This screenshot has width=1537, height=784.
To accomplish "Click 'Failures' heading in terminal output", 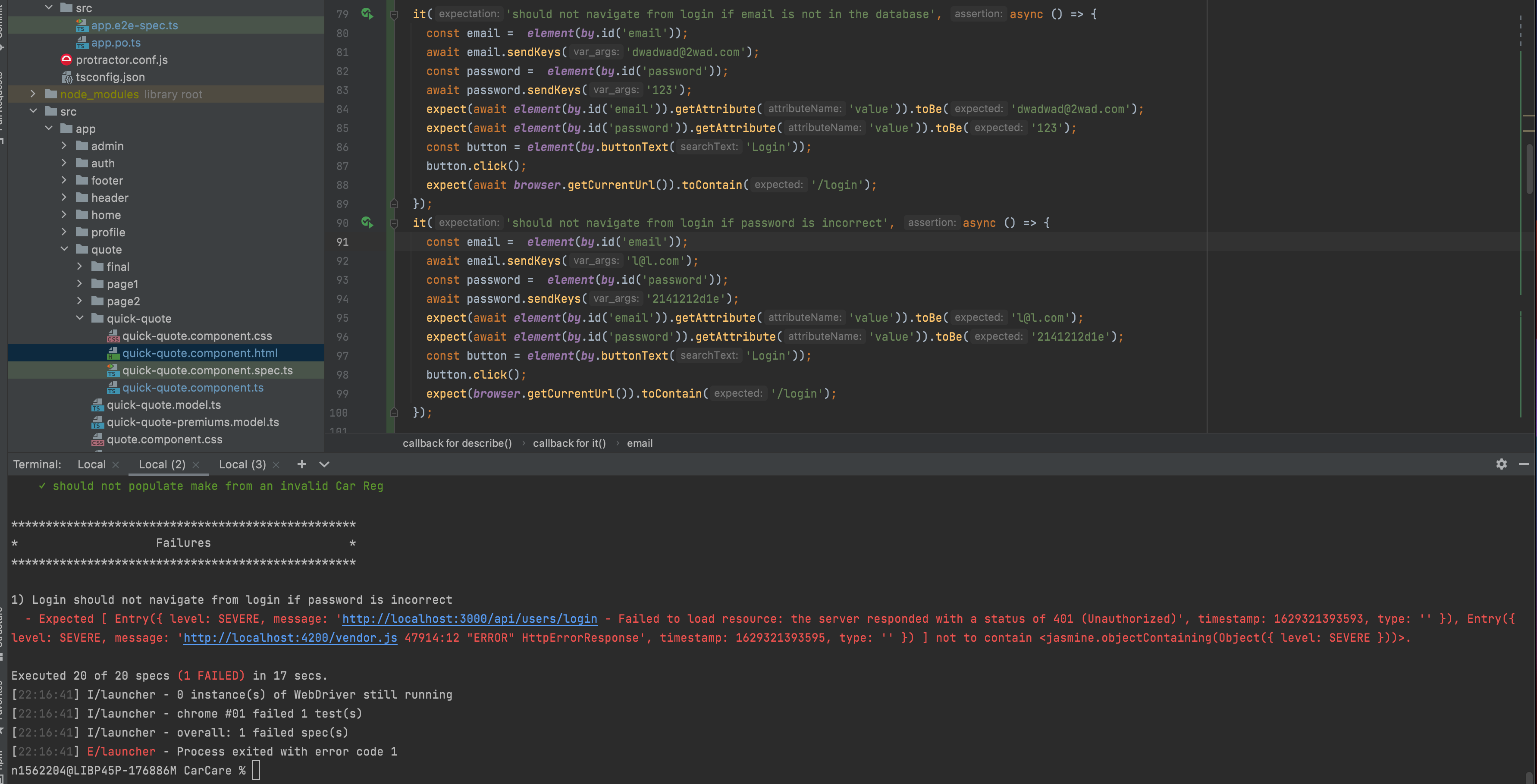I will [183, 543].
